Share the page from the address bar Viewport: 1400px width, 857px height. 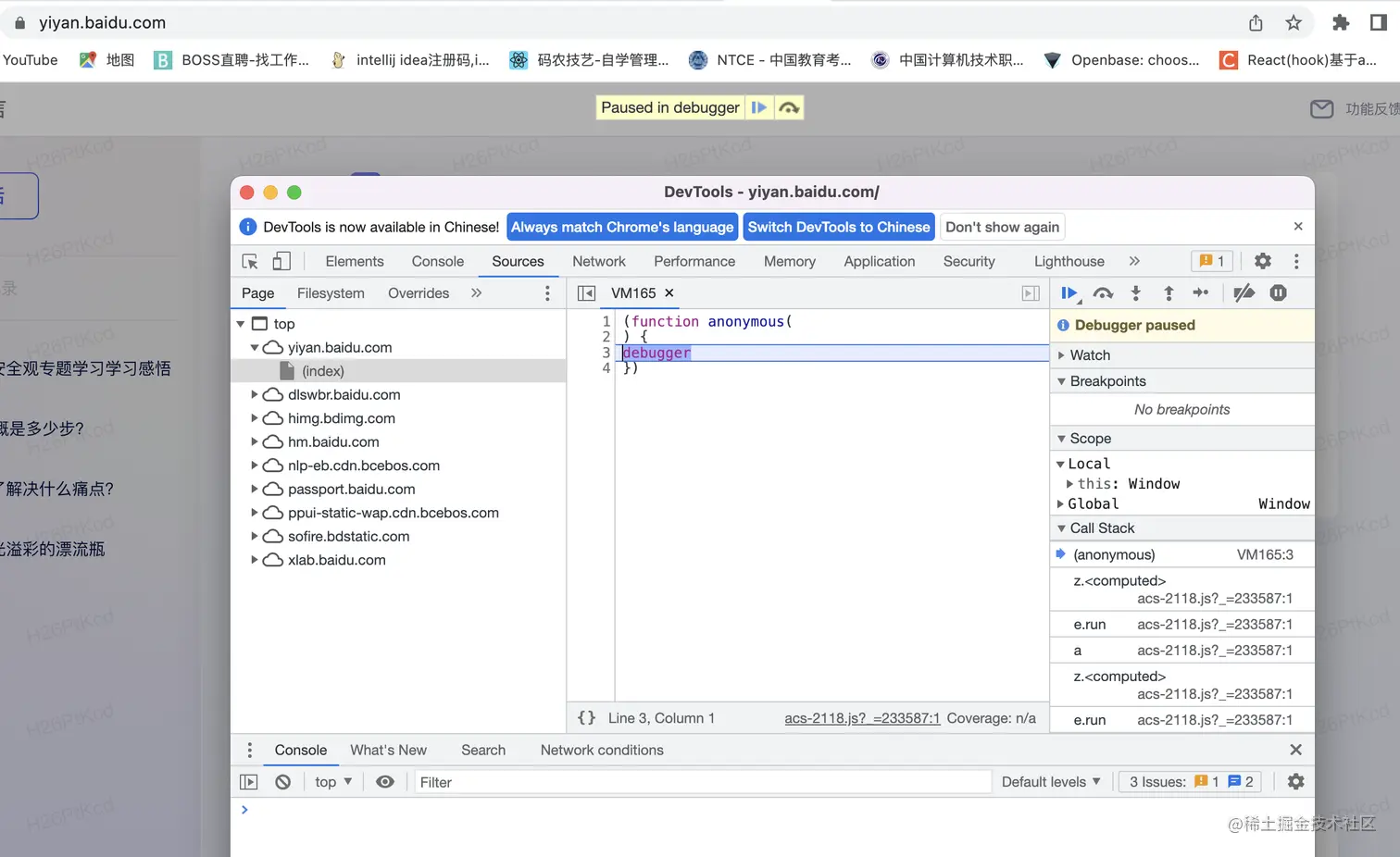pyautogui.click(x=1256, y=23)
